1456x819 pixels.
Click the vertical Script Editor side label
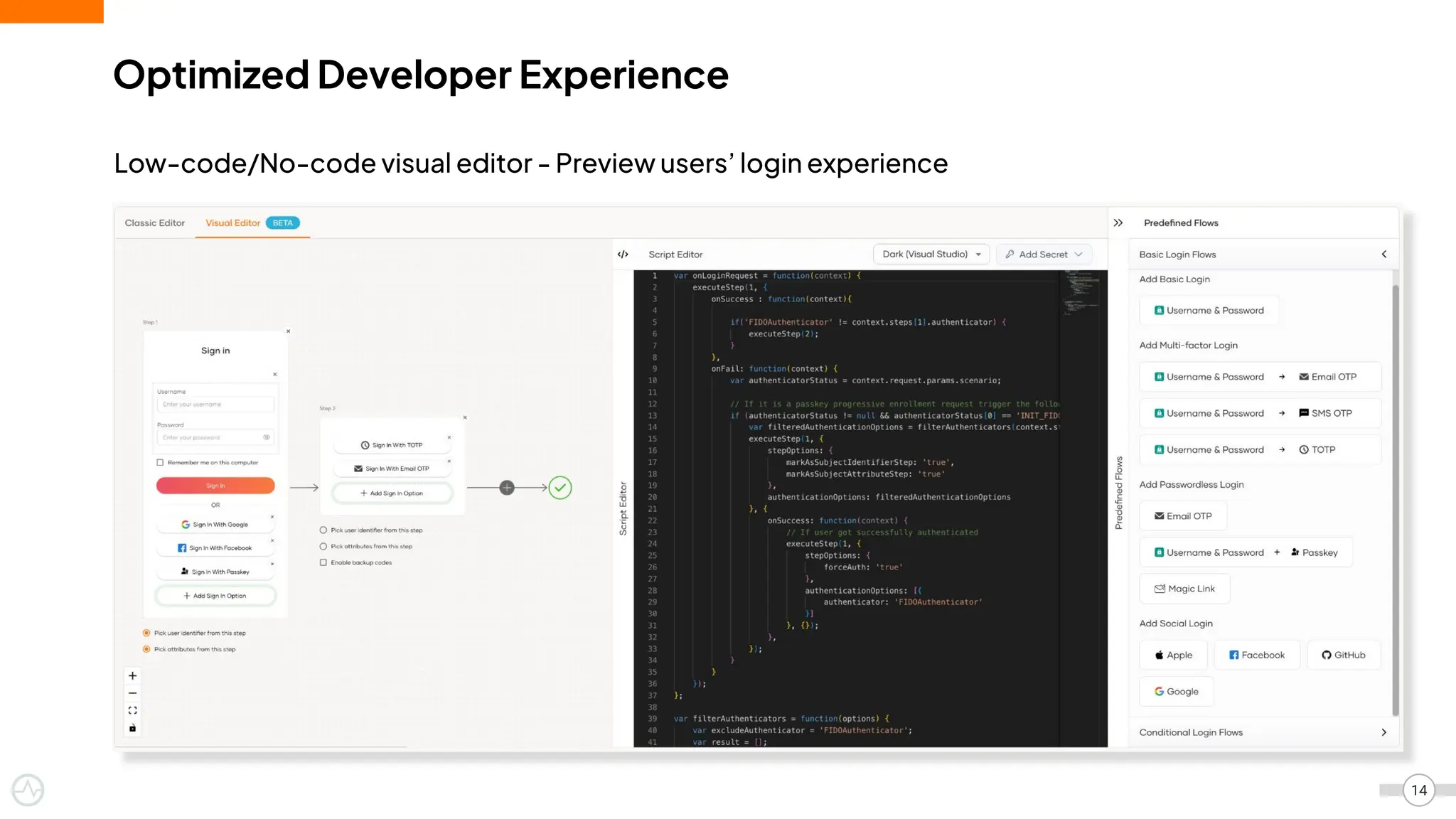coord(623,508)
